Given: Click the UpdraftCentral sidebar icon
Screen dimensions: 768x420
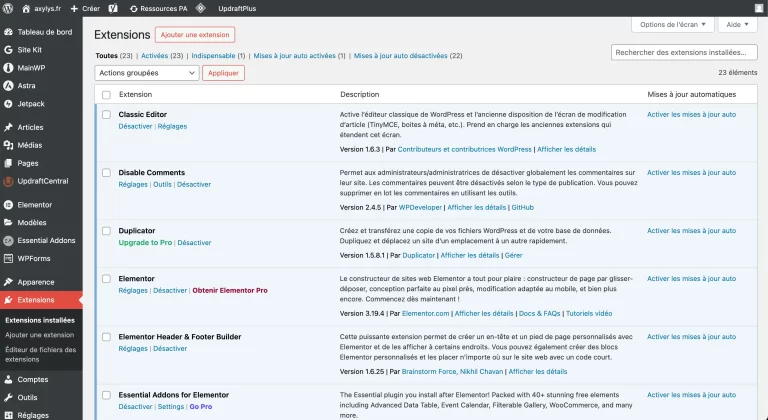Looking at the screenshot, I should point(8,181).
